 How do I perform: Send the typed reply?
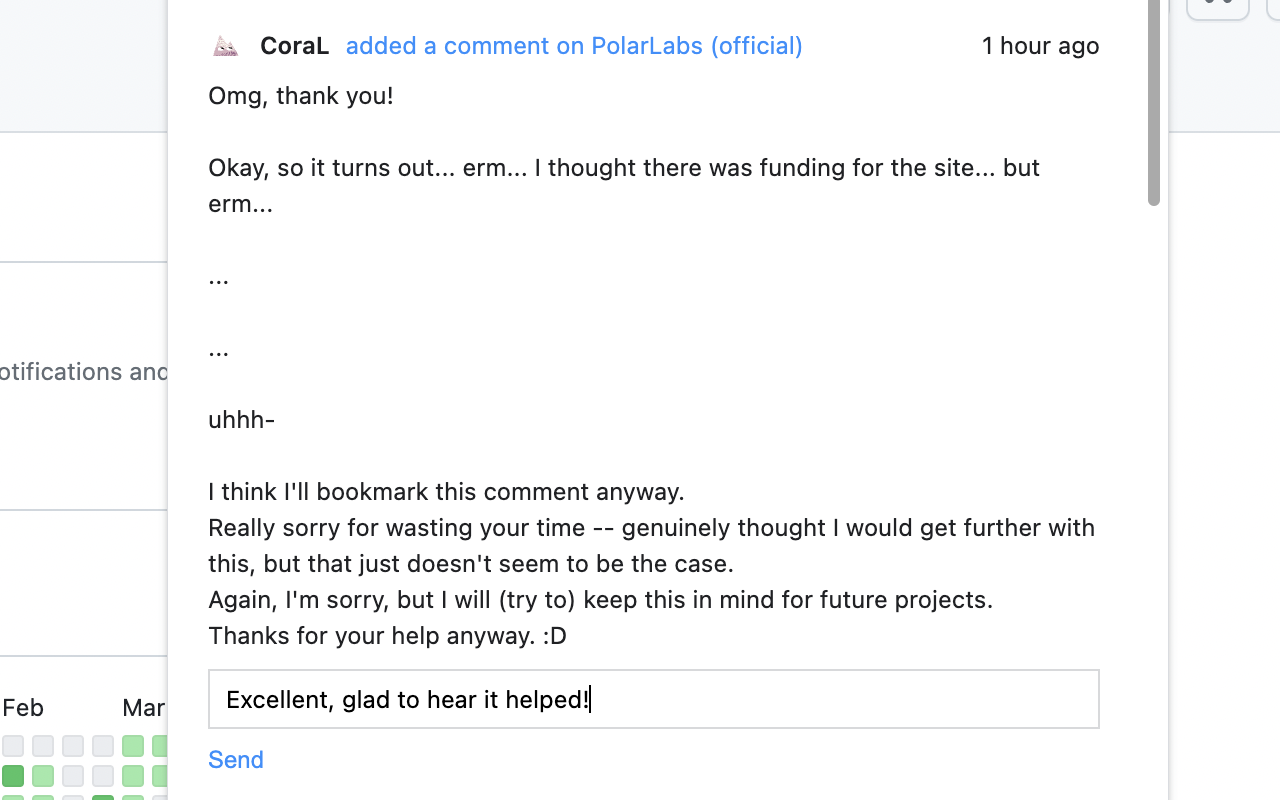pyautogui.click(x=236, y=760)
